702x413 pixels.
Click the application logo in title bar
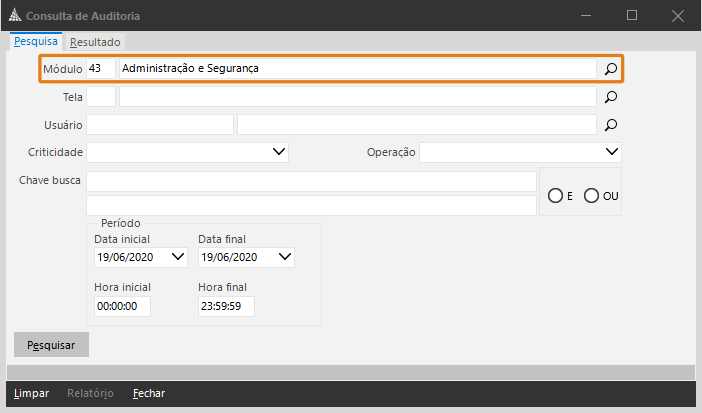coord(13,15)
